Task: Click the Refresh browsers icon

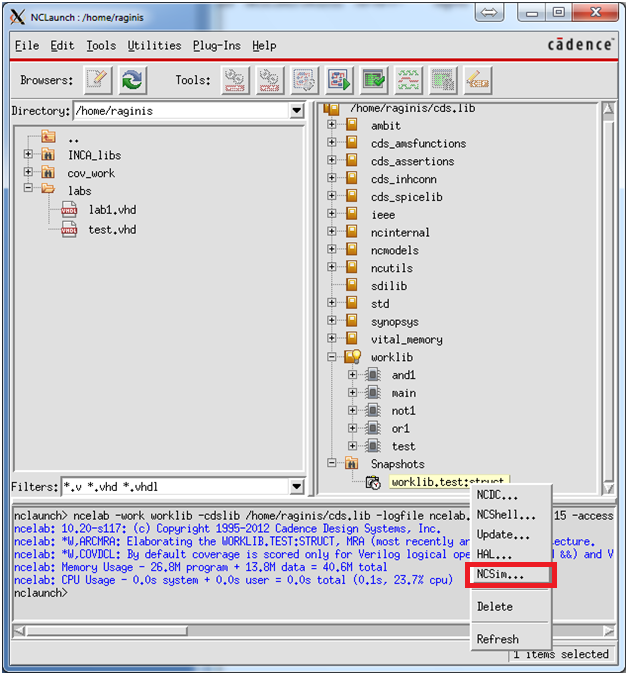Action: [133, 80]
